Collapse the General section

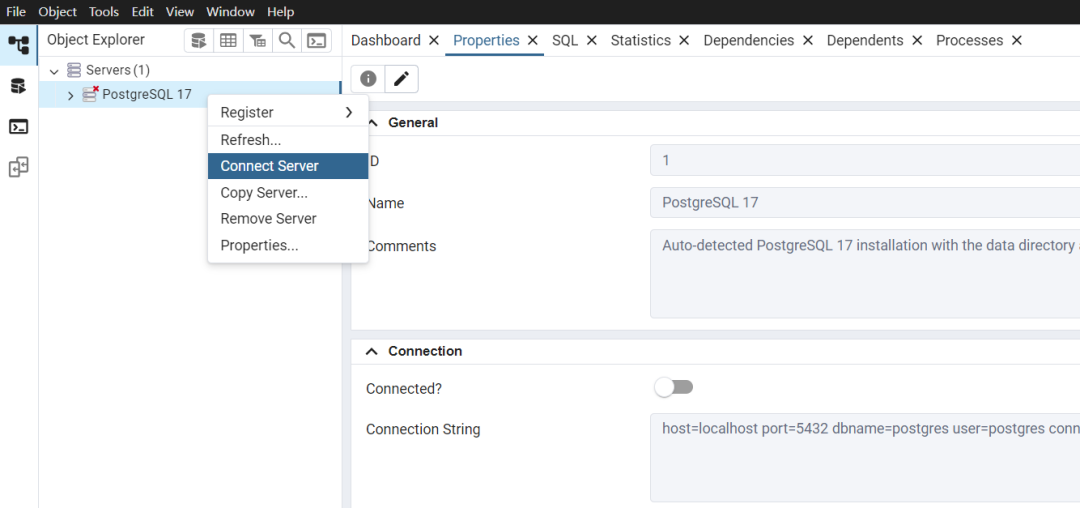coord(373,123)
